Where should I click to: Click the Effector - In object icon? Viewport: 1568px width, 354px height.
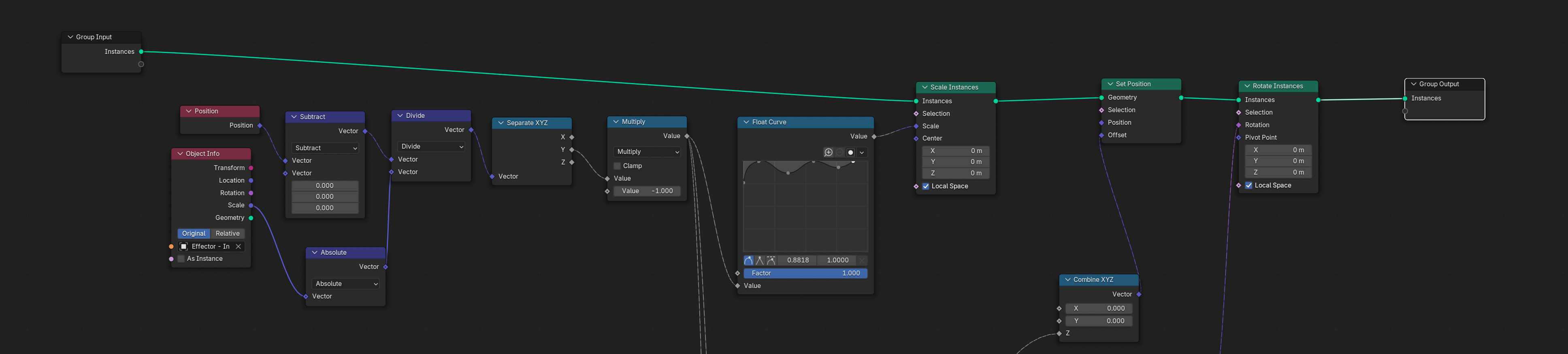(x=184, y=247)
